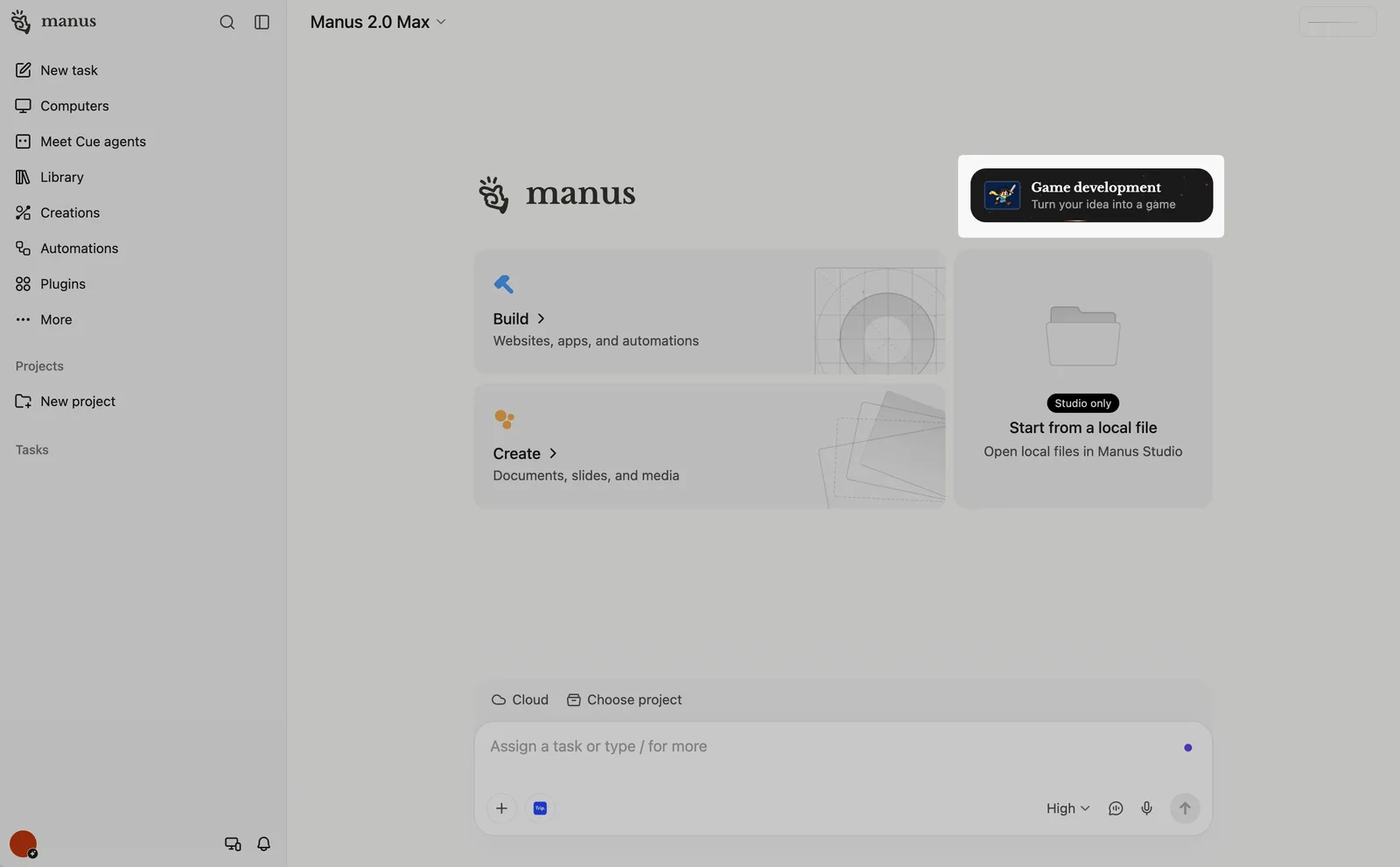
Task: Click the orange Create bubbles icon
Action: click(504, 419)
